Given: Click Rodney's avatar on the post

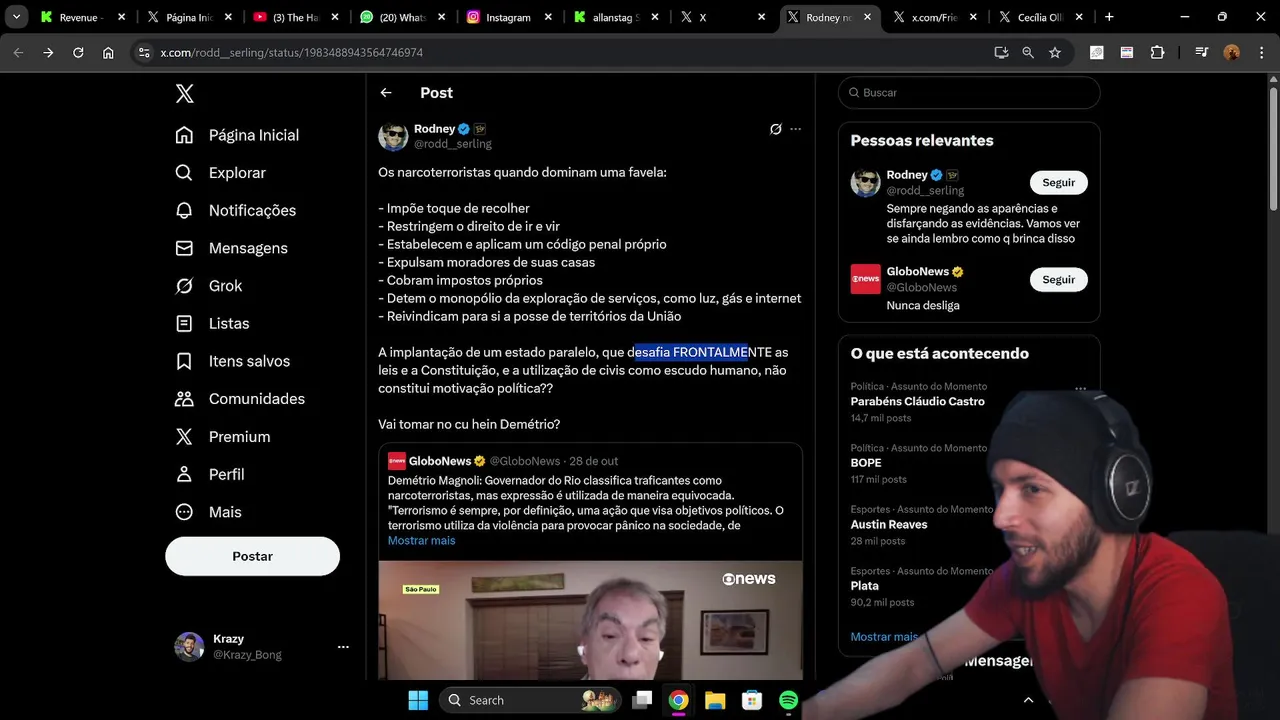Looking at the screenshot, I should (x=393, y=136).
